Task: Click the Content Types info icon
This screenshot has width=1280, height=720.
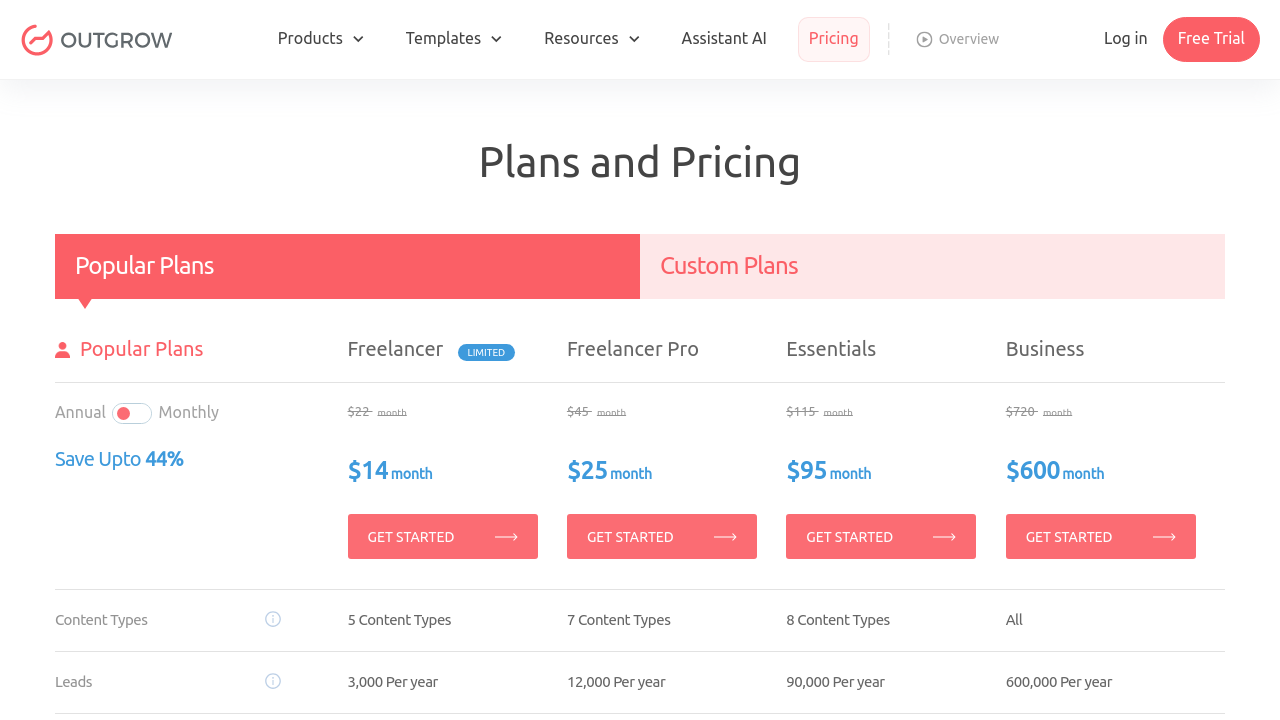Action: tap(273, 619)
